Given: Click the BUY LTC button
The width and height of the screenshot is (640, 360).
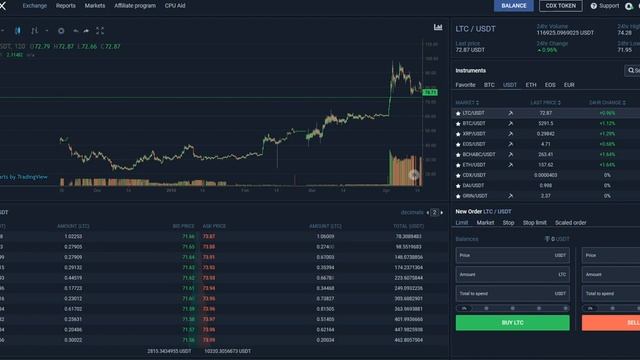Looking at the screenshot, I should [x=513, y=322].
